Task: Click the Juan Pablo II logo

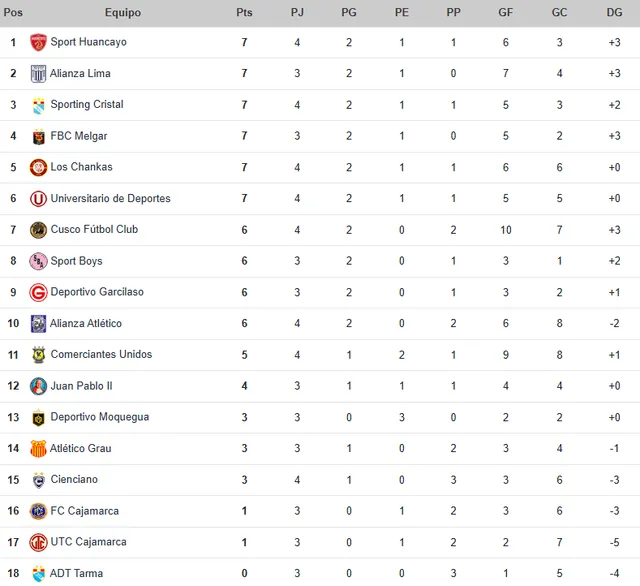Action: point(38,386)
